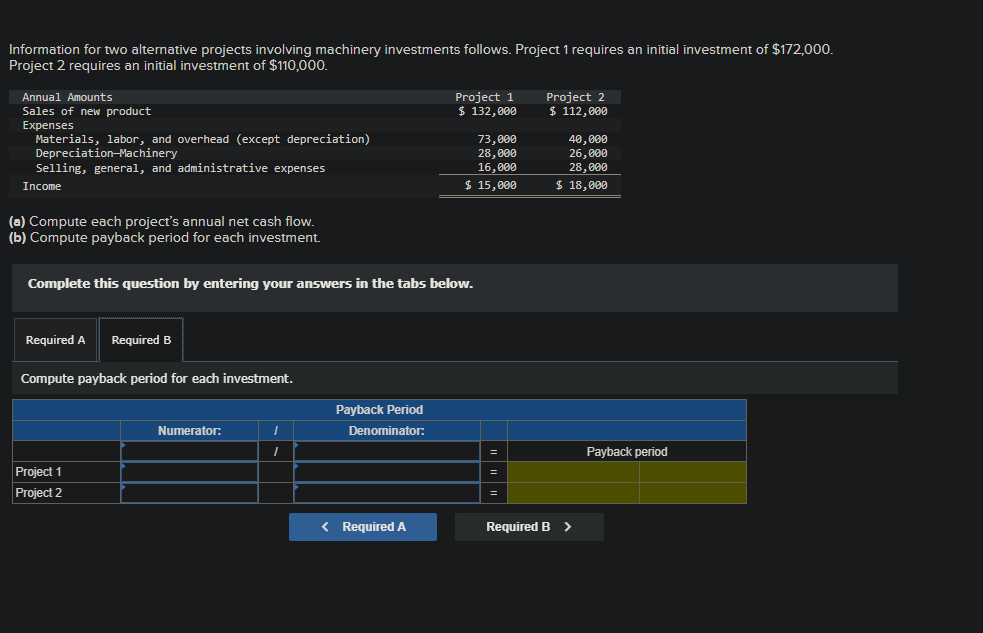Click the Project 1 column header in data table
983x633 pixels.
pos(484,97)
